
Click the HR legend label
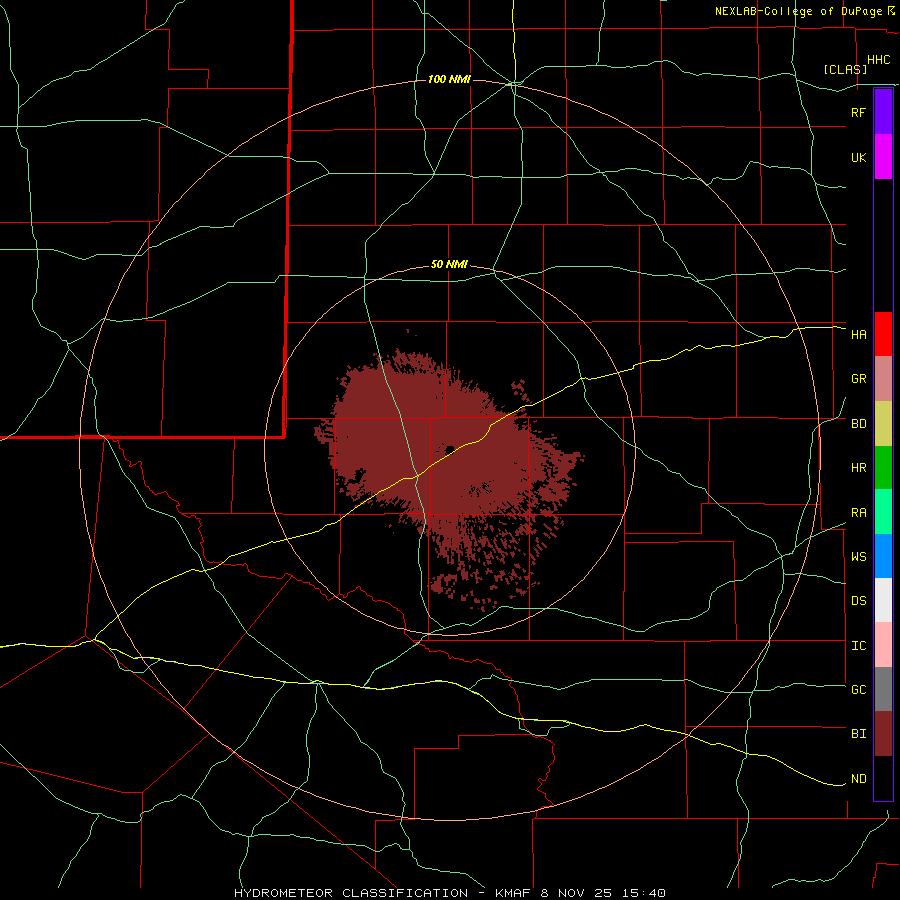(x=858, y=468)
